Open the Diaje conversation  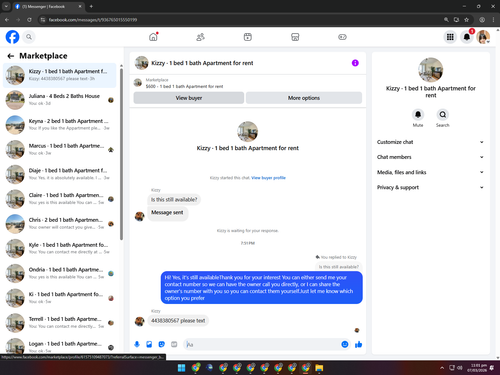[60, 174]
